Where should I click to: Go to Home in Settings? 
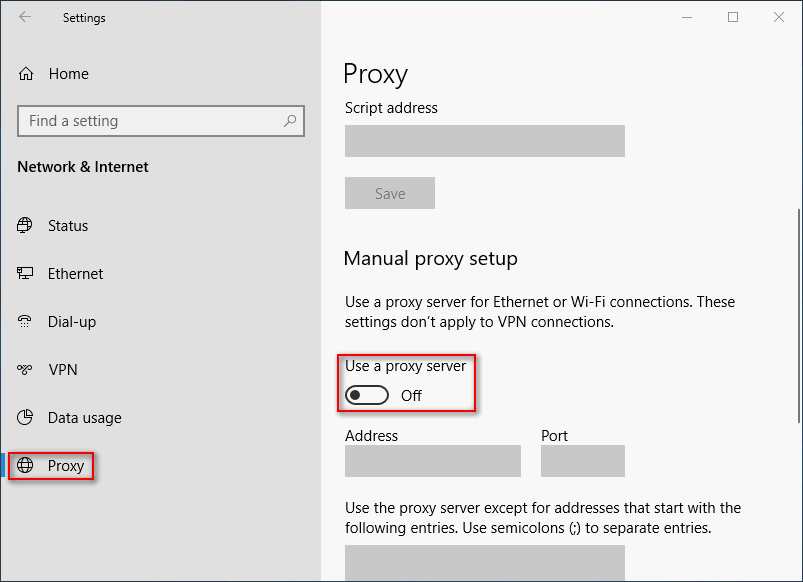68,74
